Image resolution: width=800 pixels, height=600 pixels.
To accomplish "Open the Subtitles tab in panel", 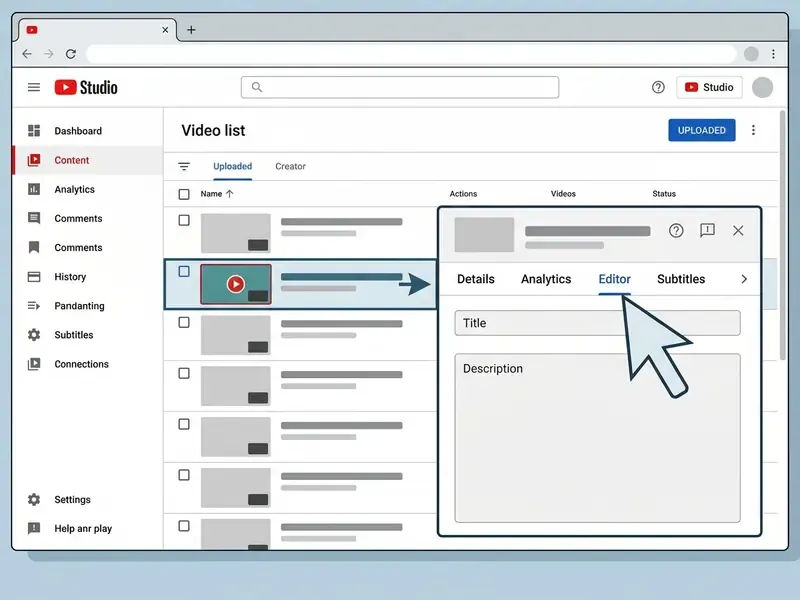I will tap(681, 279).
